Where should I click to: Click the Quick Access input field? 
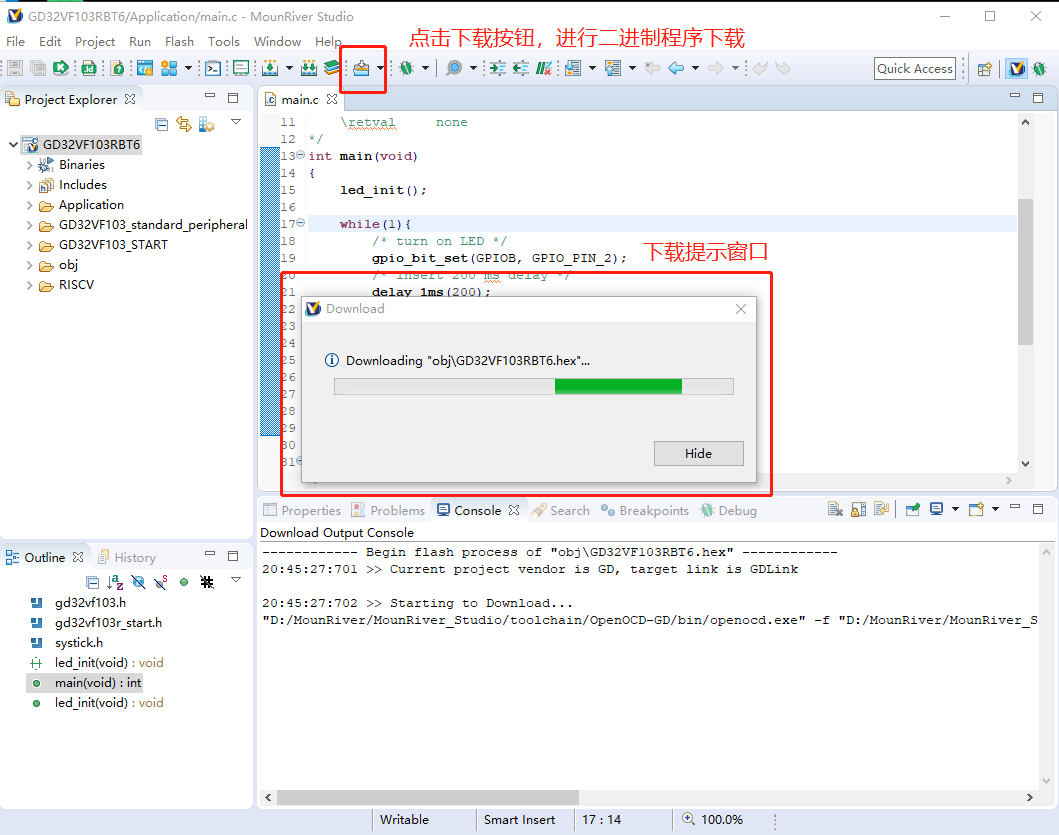pos(914,68)
